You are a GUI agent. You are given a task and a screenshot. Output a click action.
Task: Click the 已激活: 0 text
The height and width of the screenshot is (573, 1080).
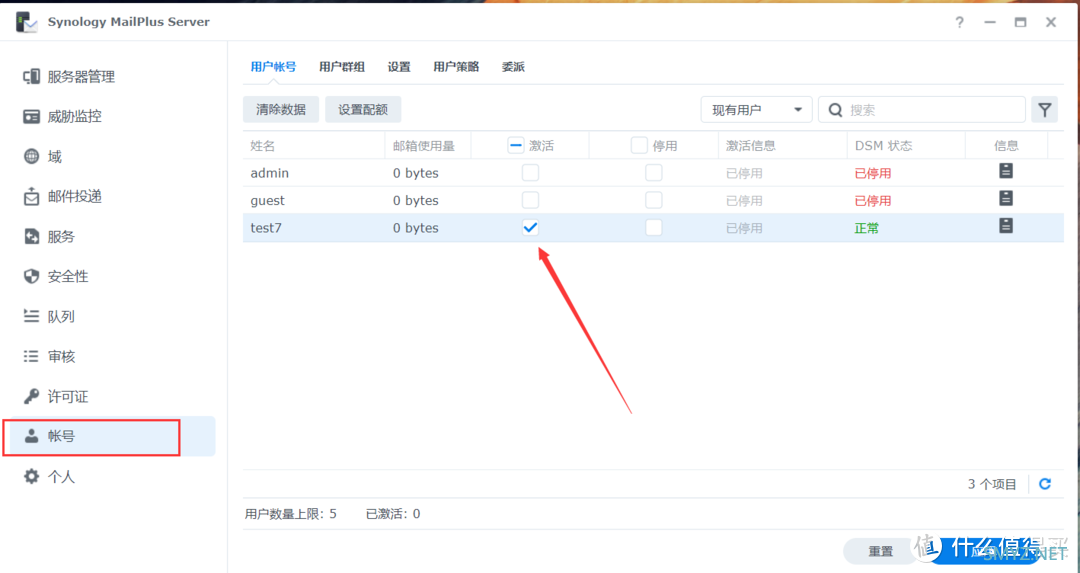coord(393,514)
